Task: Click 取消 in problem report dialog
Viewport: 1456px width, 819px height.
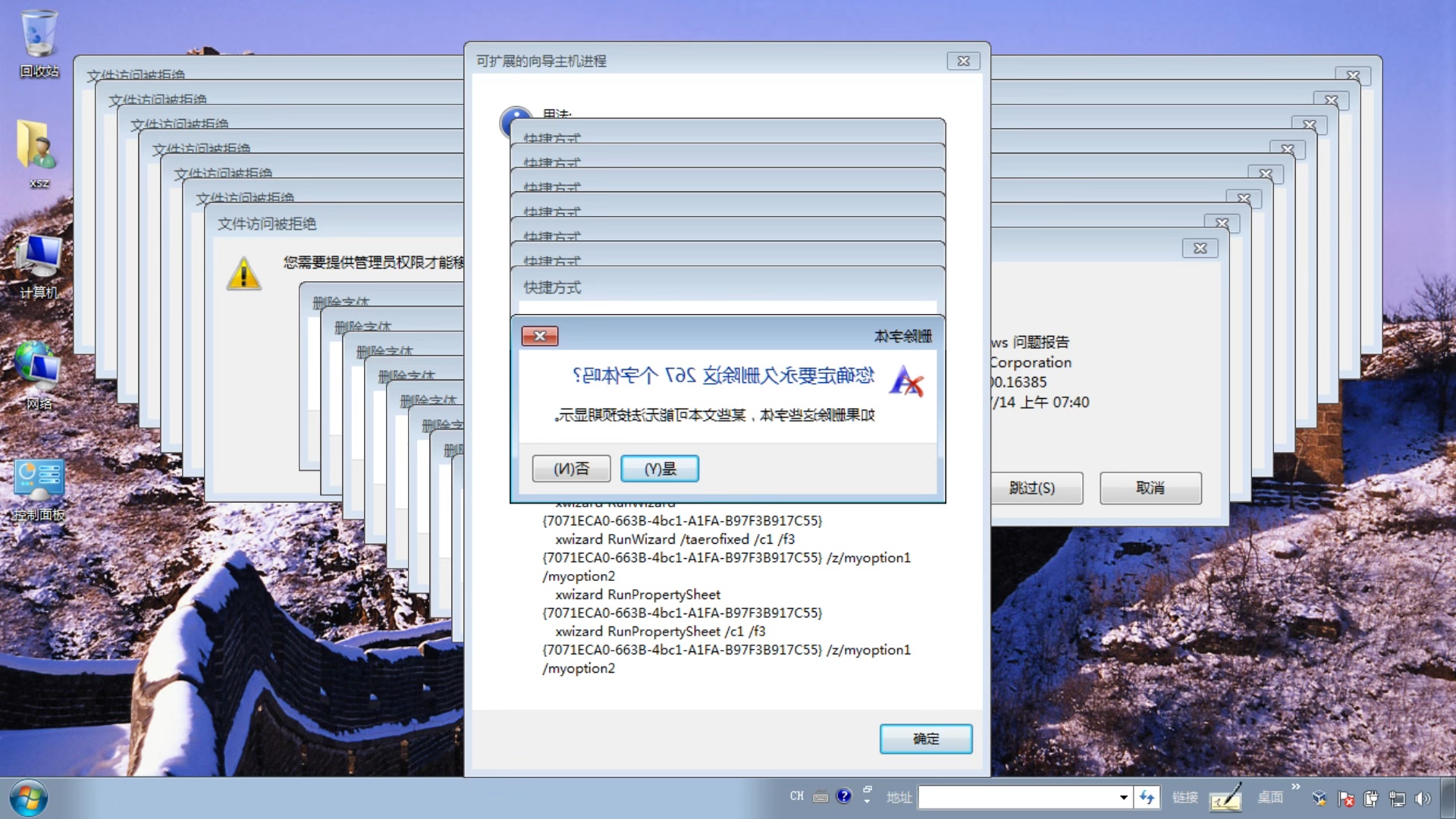Action: [1150, 488]
